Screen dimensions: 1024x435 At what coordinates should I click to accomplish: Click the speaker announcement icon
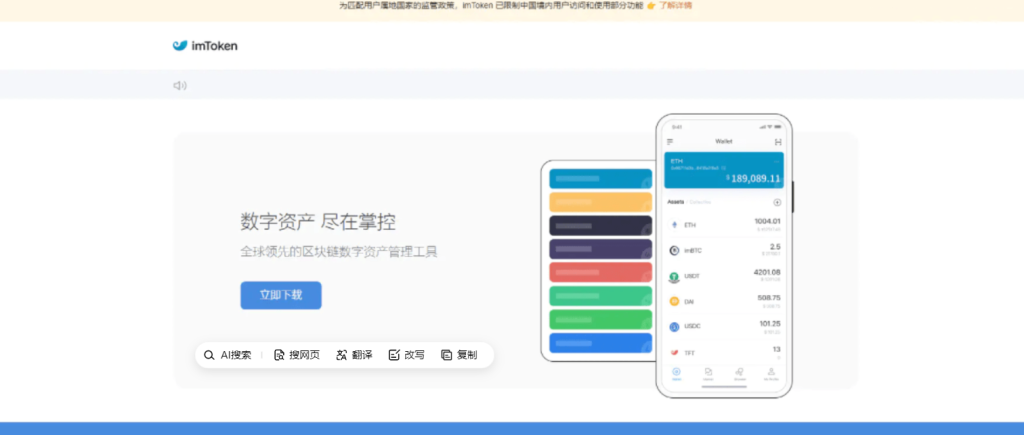(x=180, y=85)
